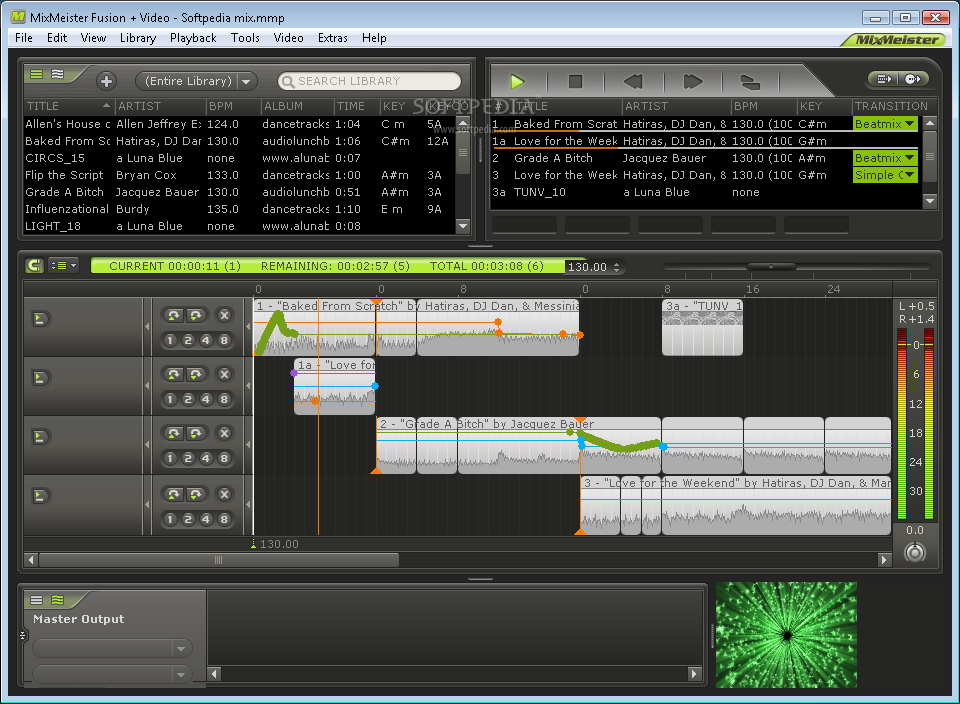960x704 pixels.
Task: Click the transition jump icon after fast-forward
Action: tap(750, 82)
